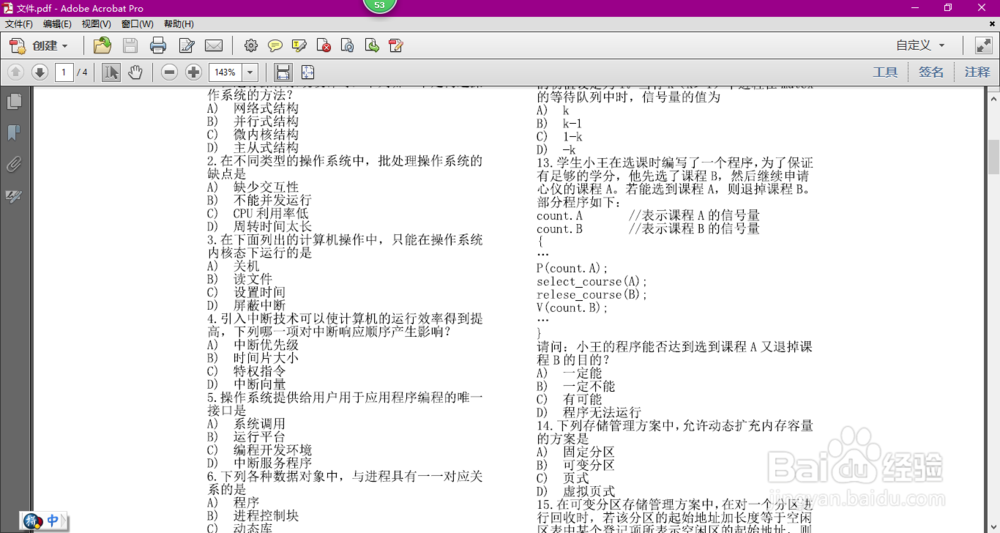Click the IME language bar logo icon

pos(33,520)
